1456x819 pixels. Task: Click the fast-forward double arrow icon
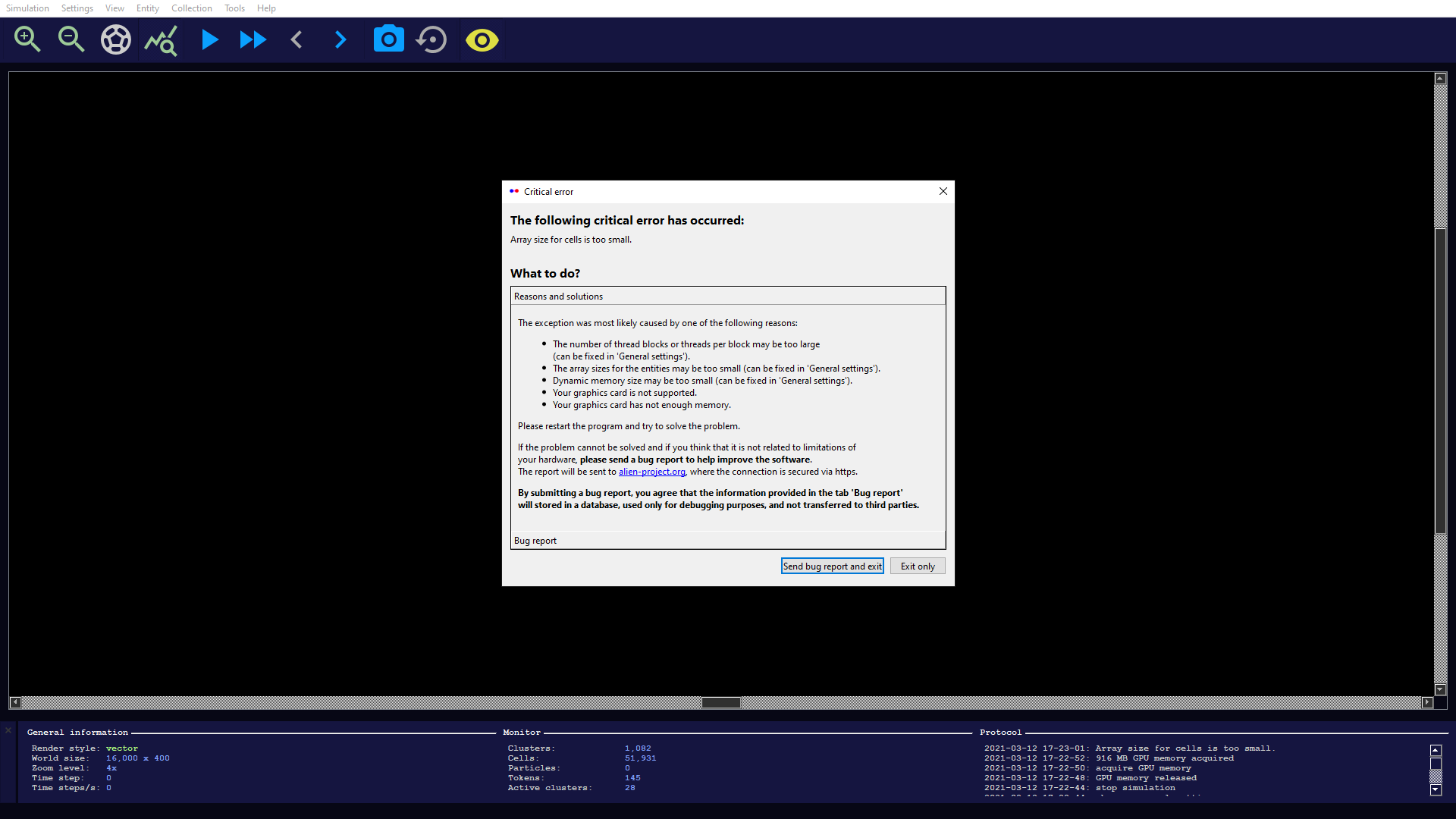tap(253, 39)
